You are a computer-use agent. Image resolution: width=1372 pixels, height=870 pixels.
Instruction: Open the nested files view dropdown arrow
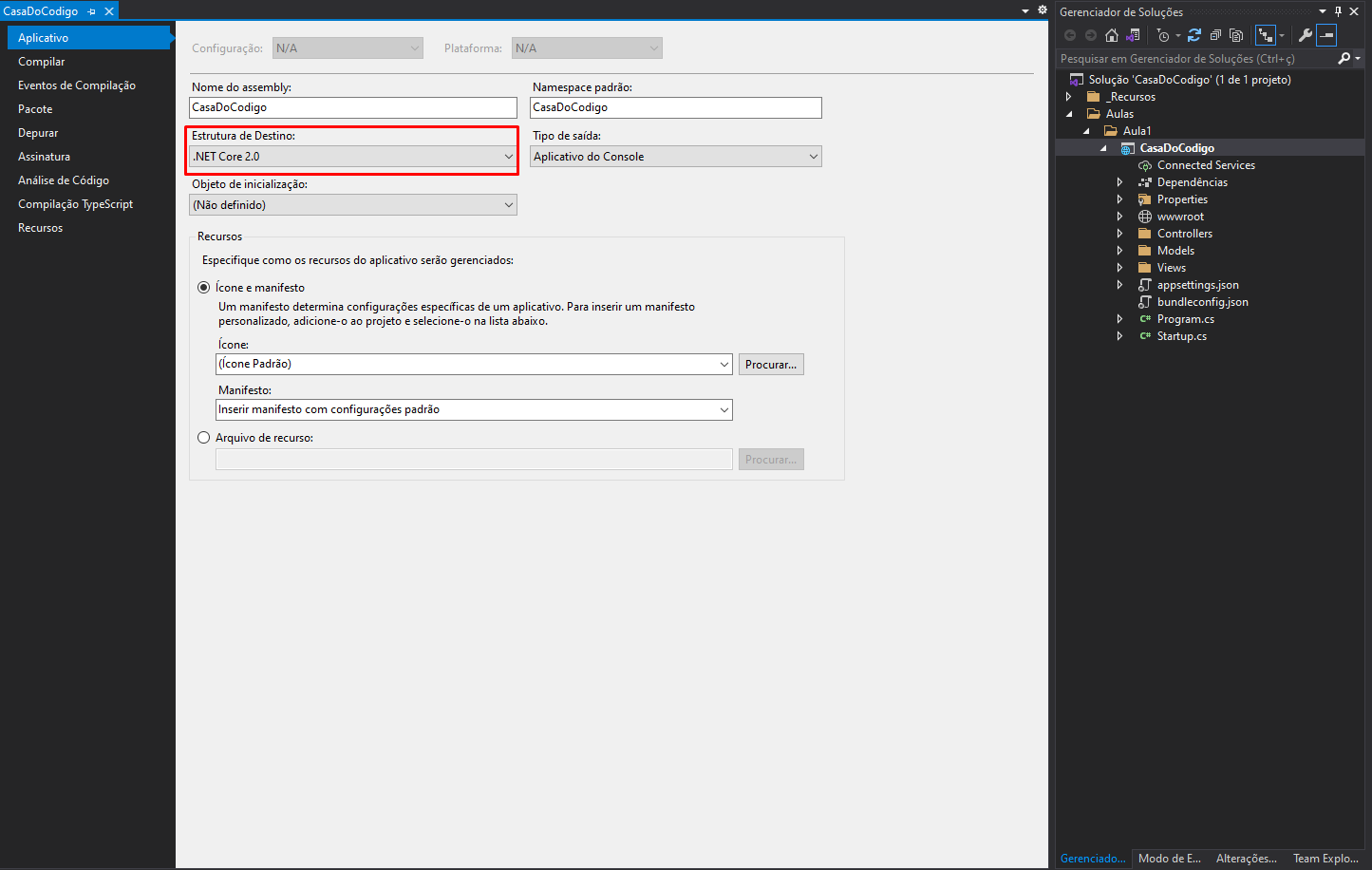(x=1282, y=35)
